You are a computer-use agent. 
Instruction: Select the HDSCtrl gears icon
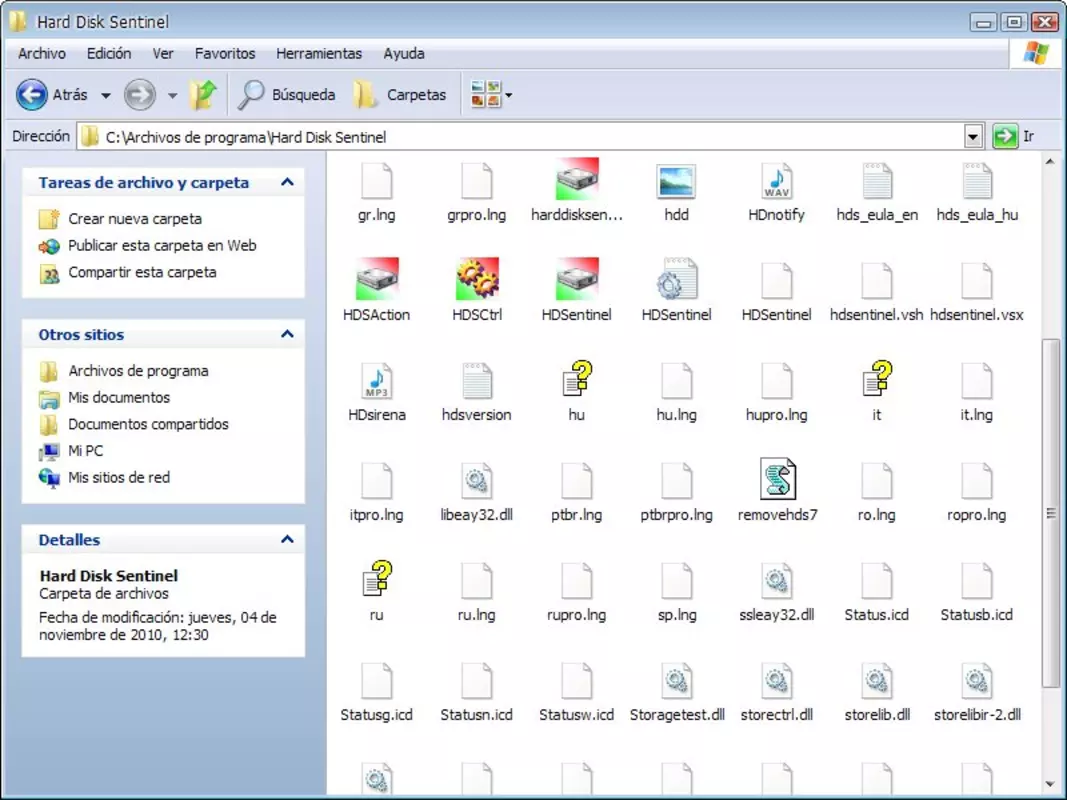point(476,279)
